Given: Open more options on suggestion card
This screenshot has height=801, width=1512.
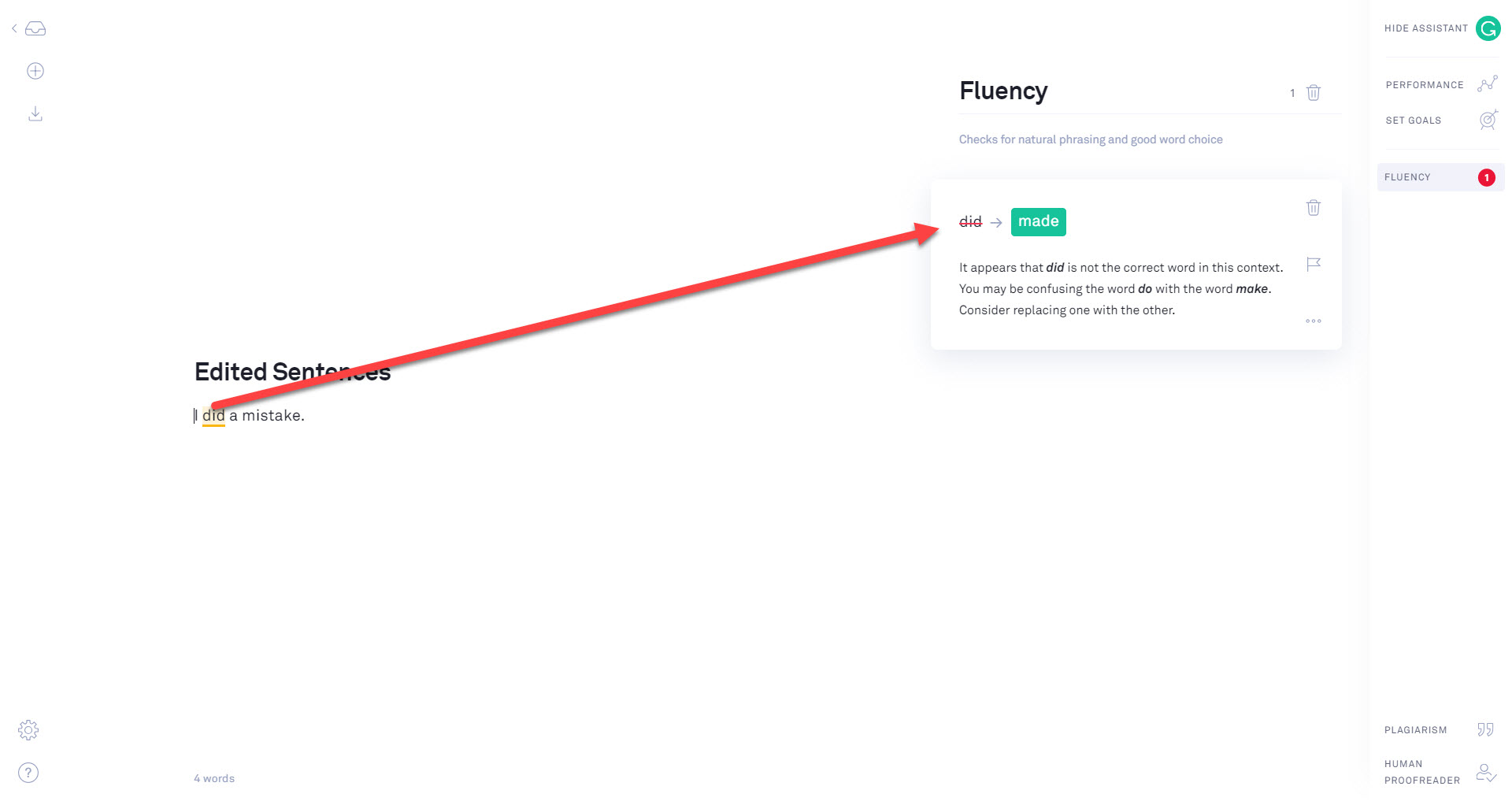Looking at the screenshot, I should pyautogui.click(x=1313, y=321).
